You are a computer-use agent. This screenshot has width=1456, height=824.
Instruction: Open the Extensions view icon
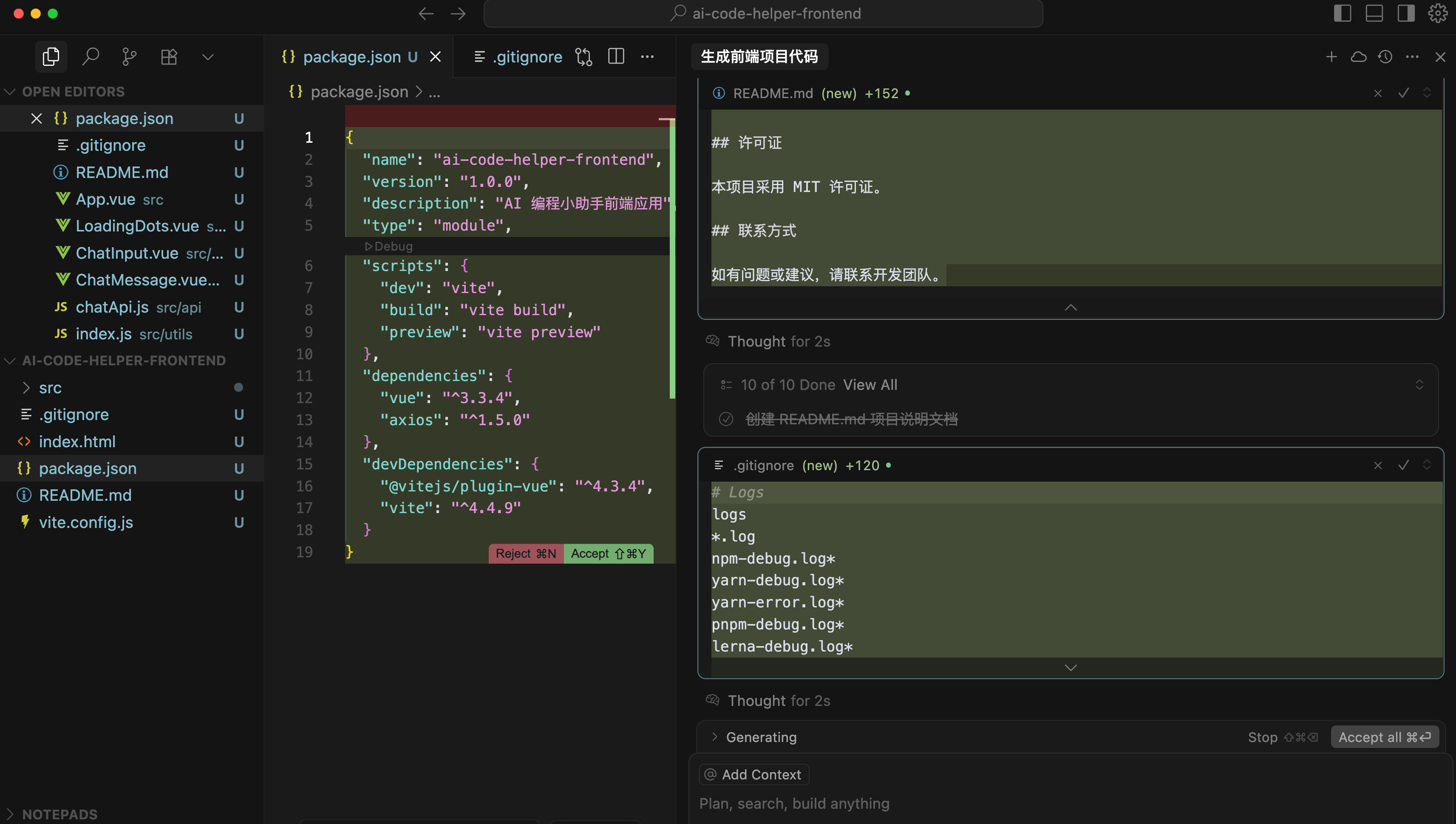tap(169, 56)
